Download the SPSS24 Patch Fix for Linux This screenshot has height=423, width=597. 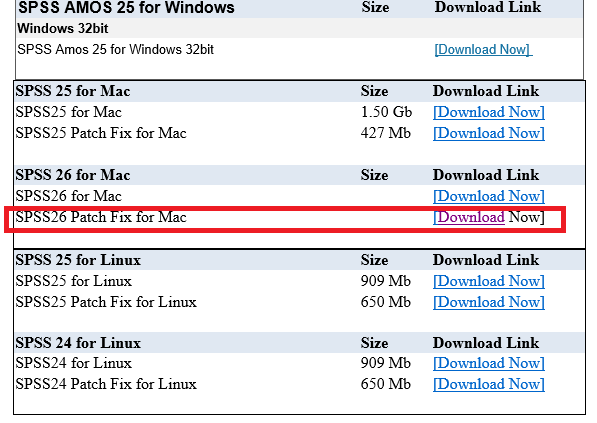(x=489, y=384)
